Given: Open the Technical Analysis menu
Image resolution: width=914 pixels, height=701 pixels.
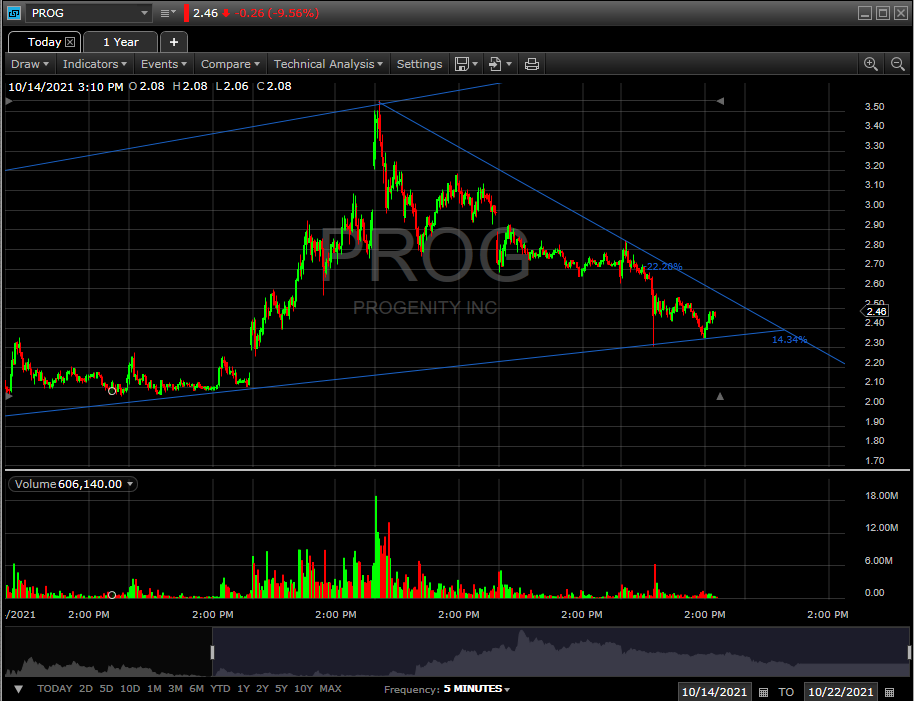Looking at the screenshot, I should [x=328, y=64].
